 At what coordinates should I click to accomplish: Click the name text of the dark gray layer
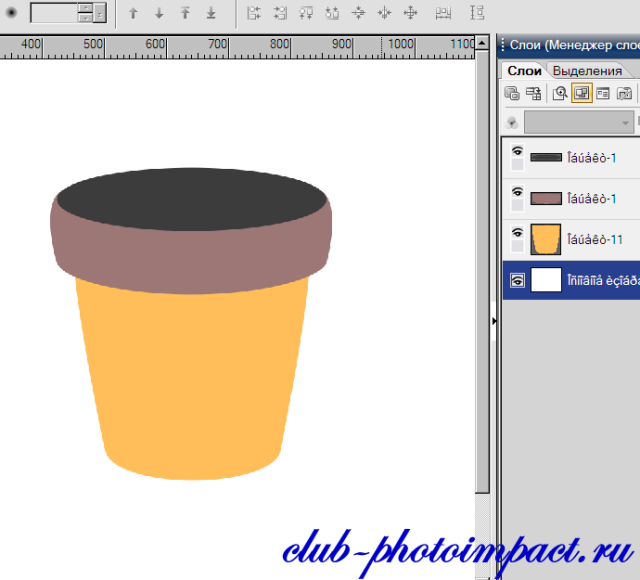tap(591, 158)
